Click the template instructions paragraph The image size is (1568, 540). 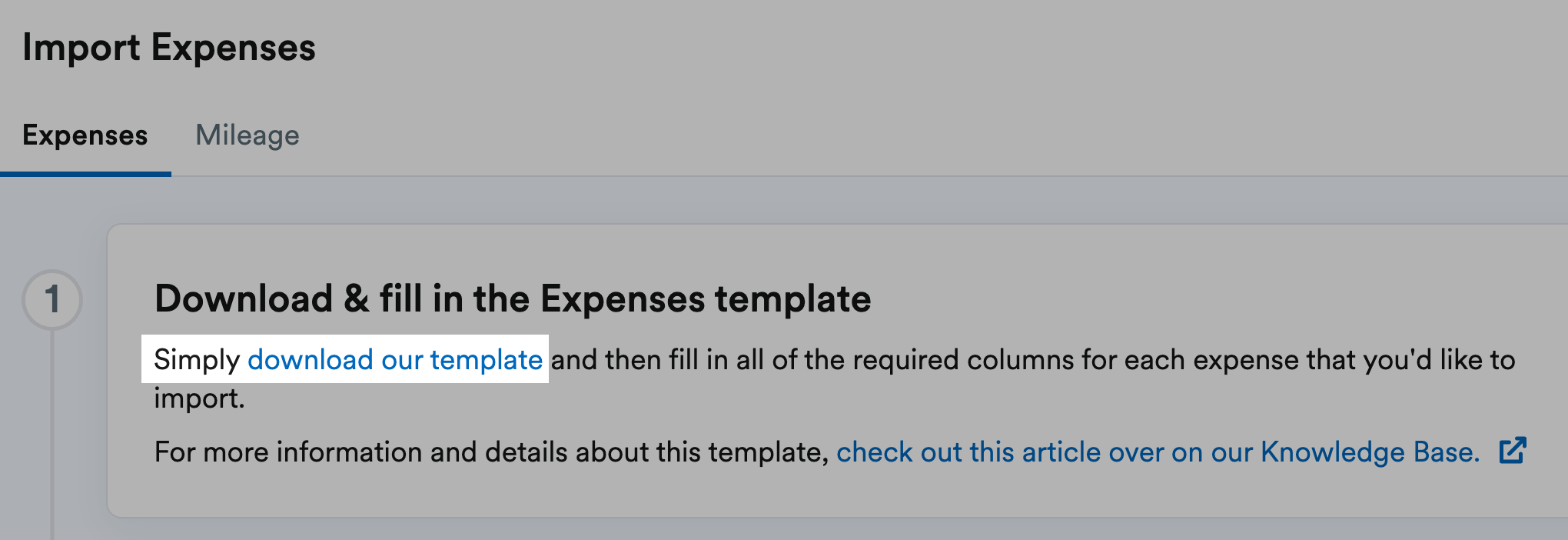pos(845,359)
